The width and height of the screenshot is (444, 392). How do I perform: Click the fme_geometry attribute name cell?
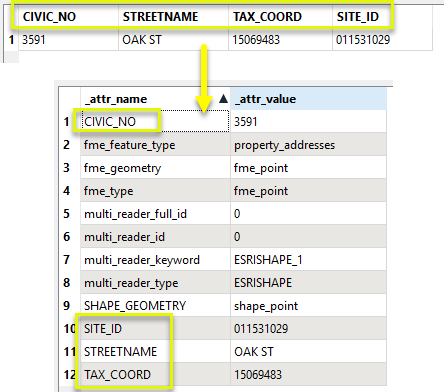[x=155, y=168]
